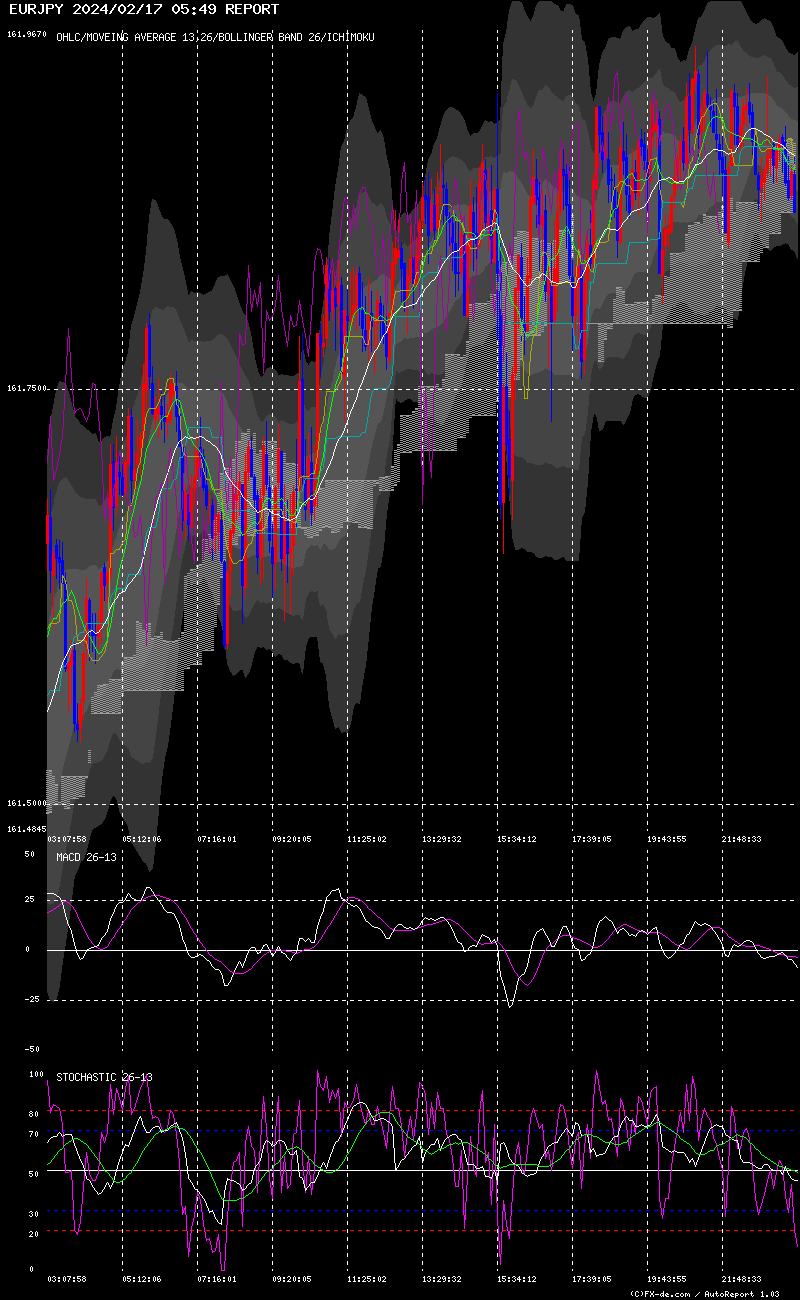Click the STOCHASTIC 26-13 panel label
The image size is (800, 1300).
(104, 1077)
